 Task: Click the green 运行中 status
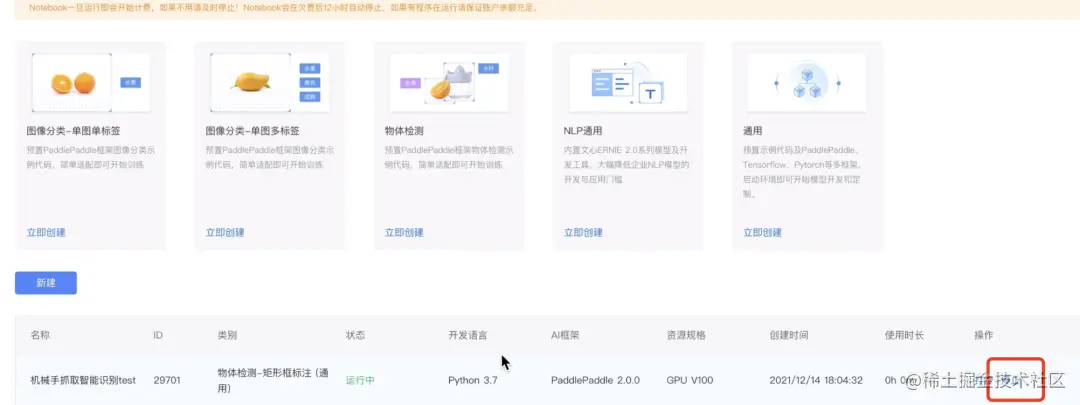pos(360,380)
